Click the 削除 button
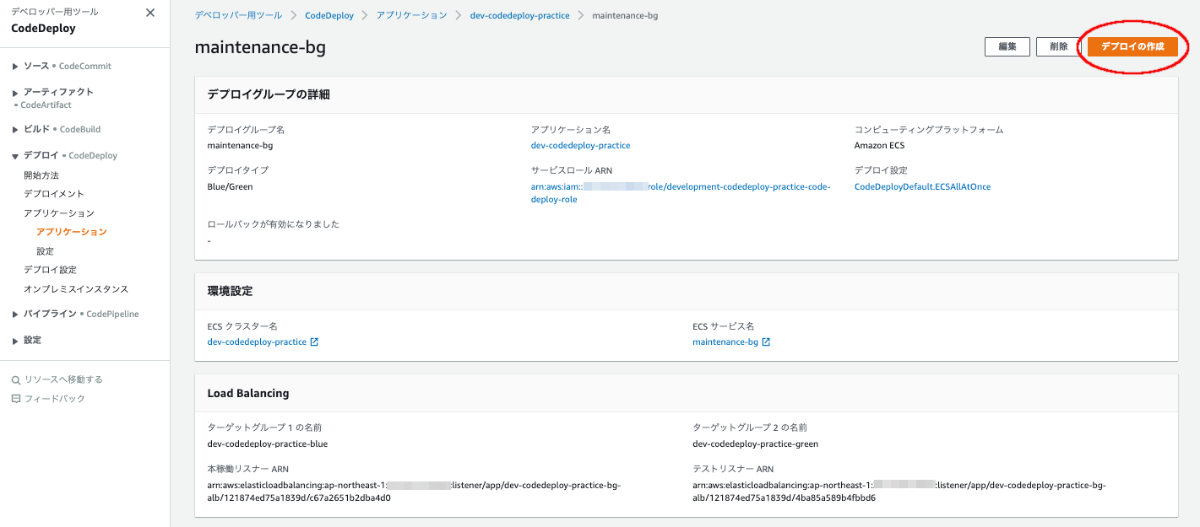 click(1058, 46)
